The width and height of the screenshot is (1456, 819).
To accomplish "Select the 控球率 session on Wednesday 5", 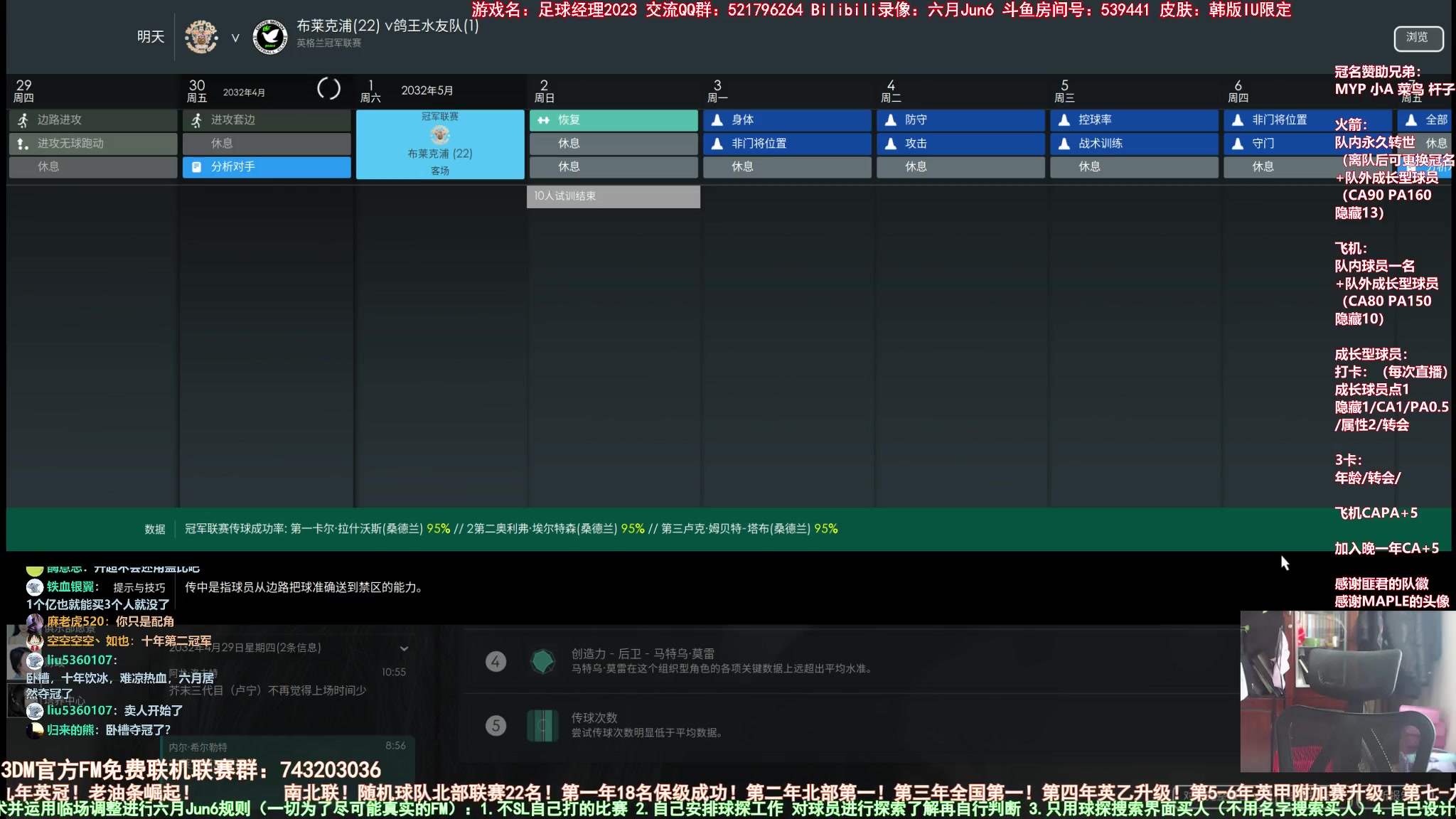I will (1134, 120).
